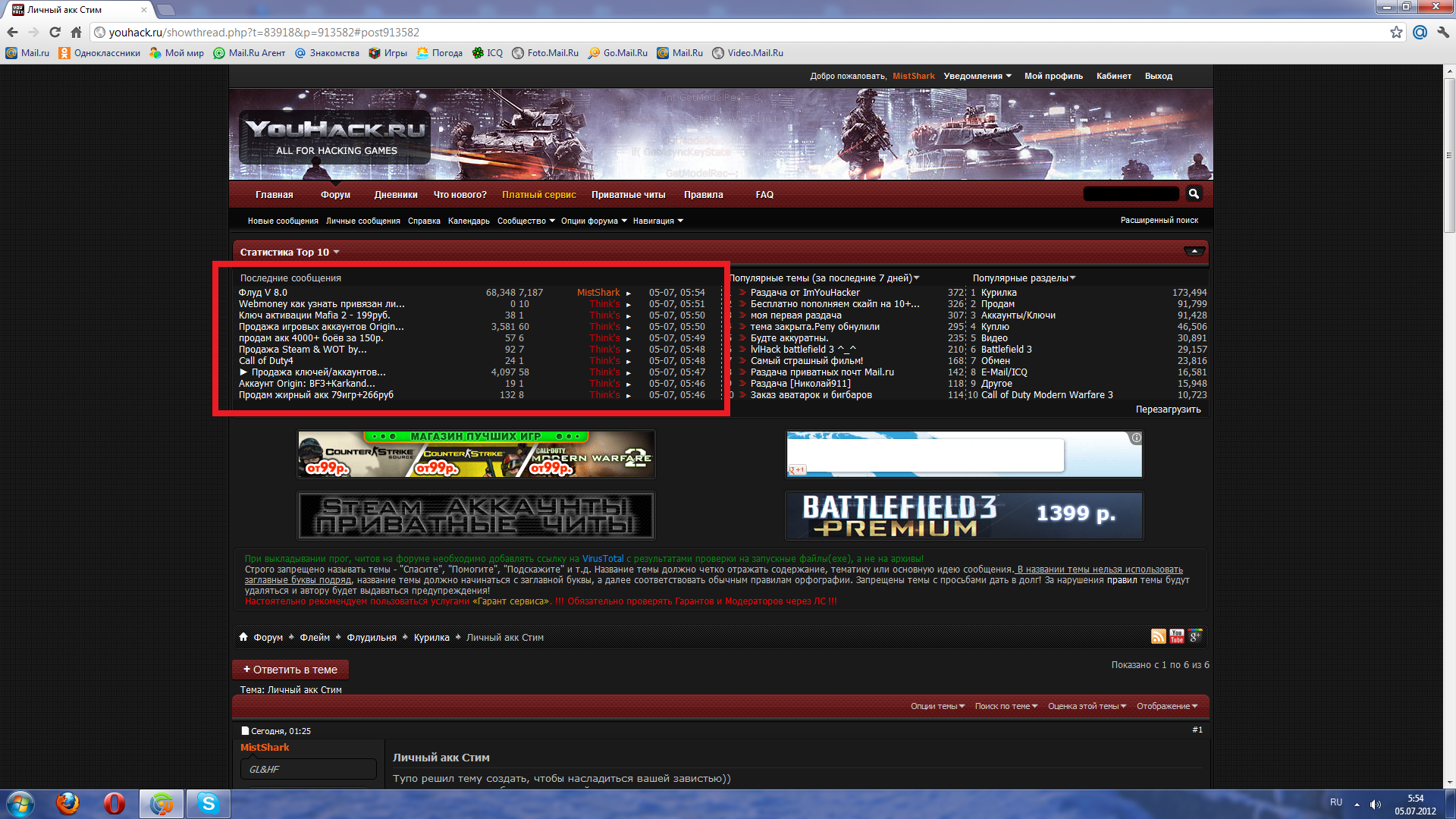Open the Отображение dropdown
1456x819 pixels.
[x=1167, y=706]
